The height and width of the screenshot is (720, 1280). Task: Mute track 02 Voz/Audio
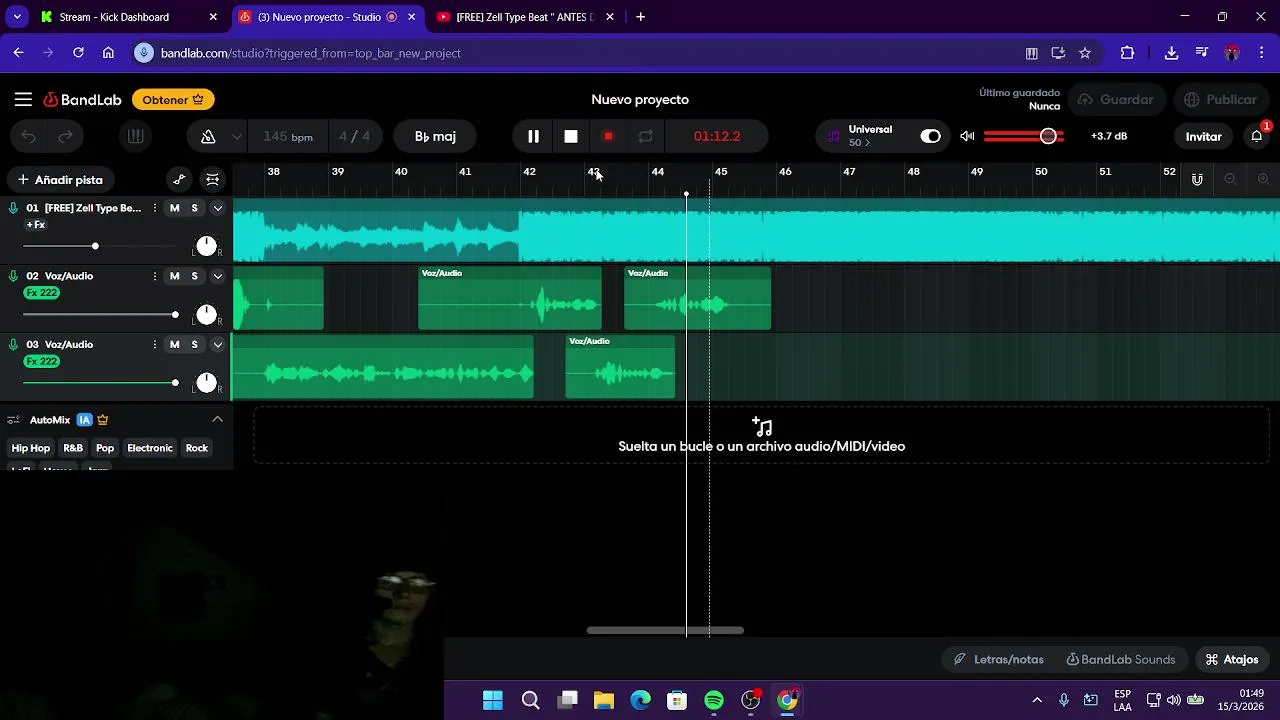click(175, 276)
